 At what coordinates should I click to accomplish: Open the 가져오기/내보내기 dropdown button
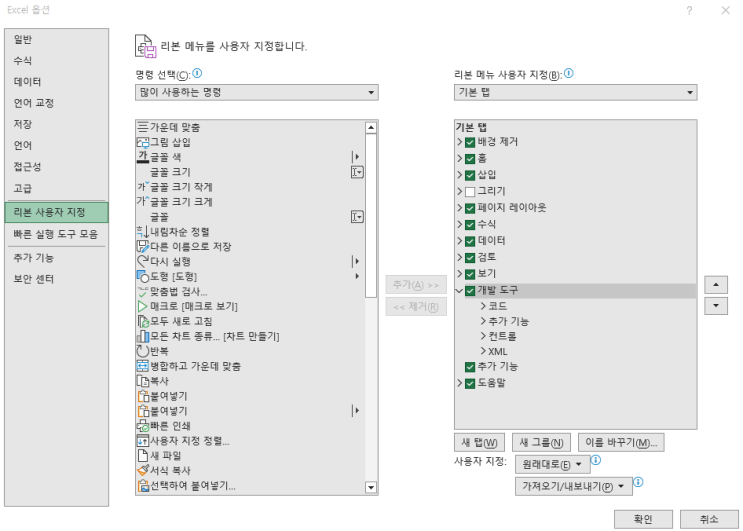pos(574,486)
